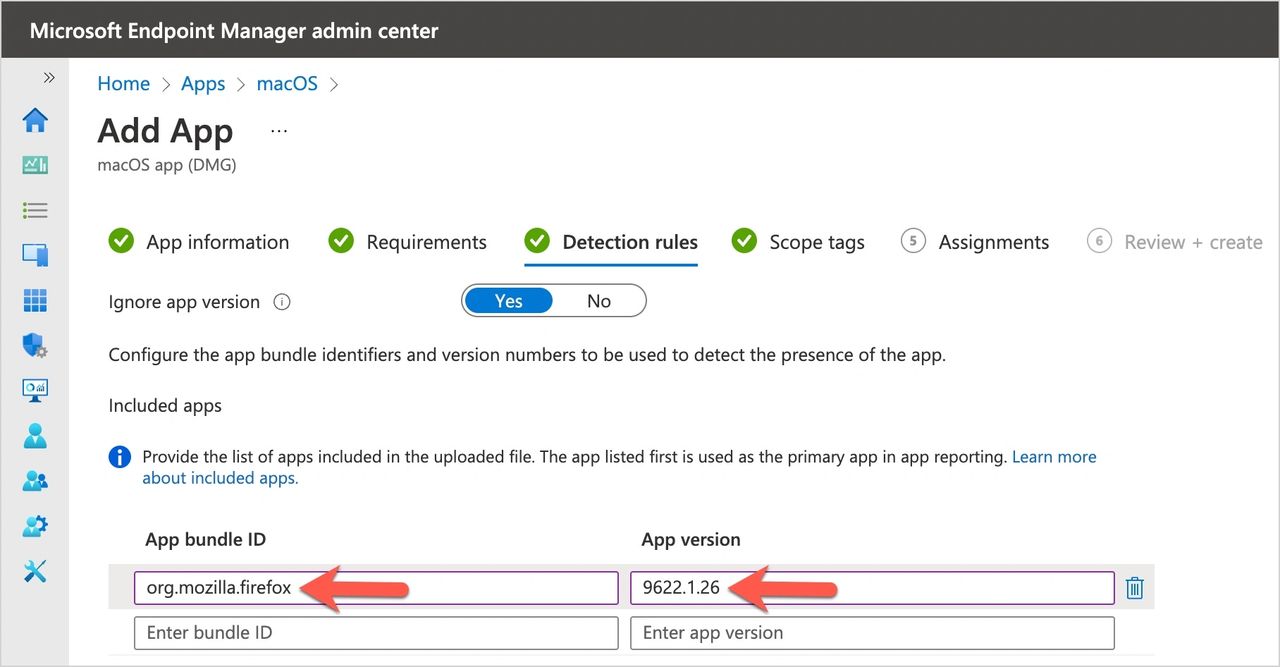1280x667 pixels.
Task: Click the Home icon in sidebar
Action: click(35, 121)
